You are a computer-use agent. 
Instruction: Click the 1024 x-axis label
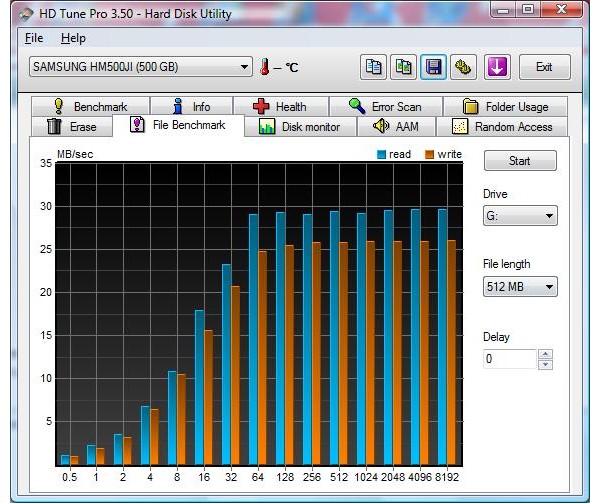click(x=366, y=477)
